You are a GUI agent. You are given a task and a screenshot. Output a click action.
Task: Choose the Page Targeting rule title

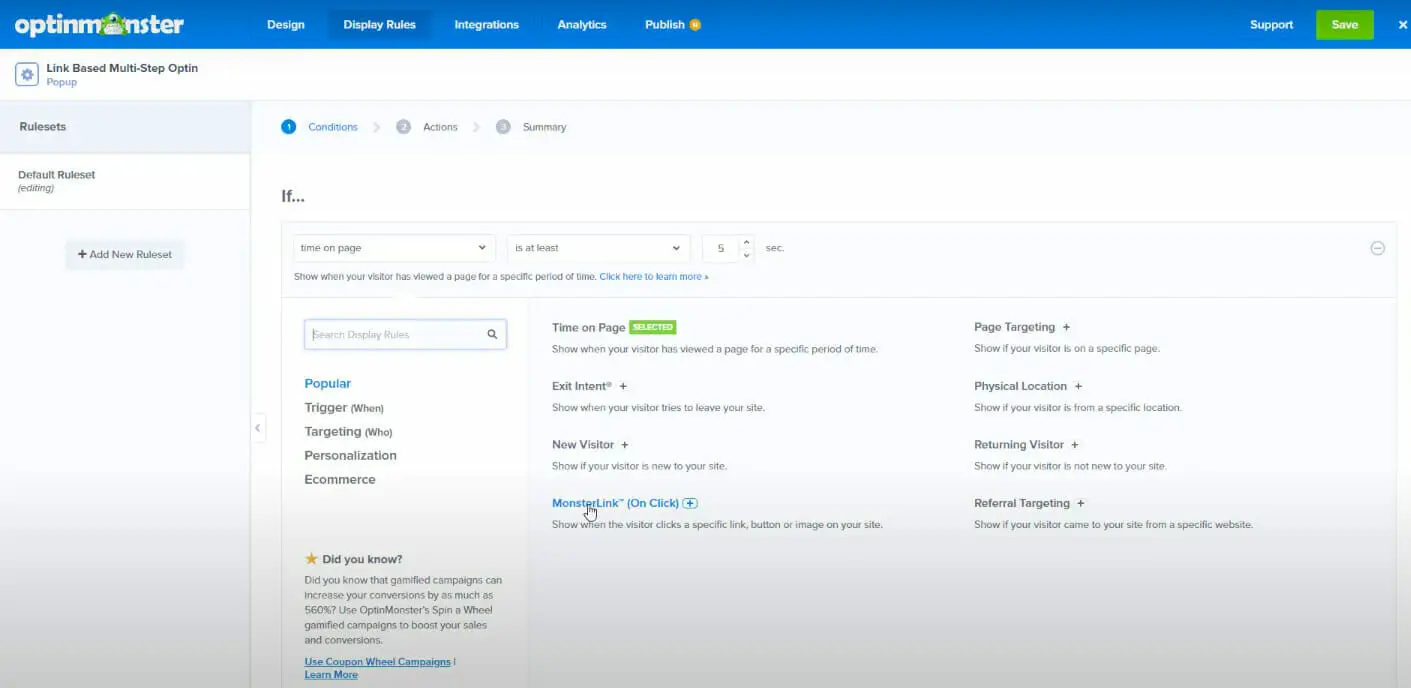point(1015,327)
